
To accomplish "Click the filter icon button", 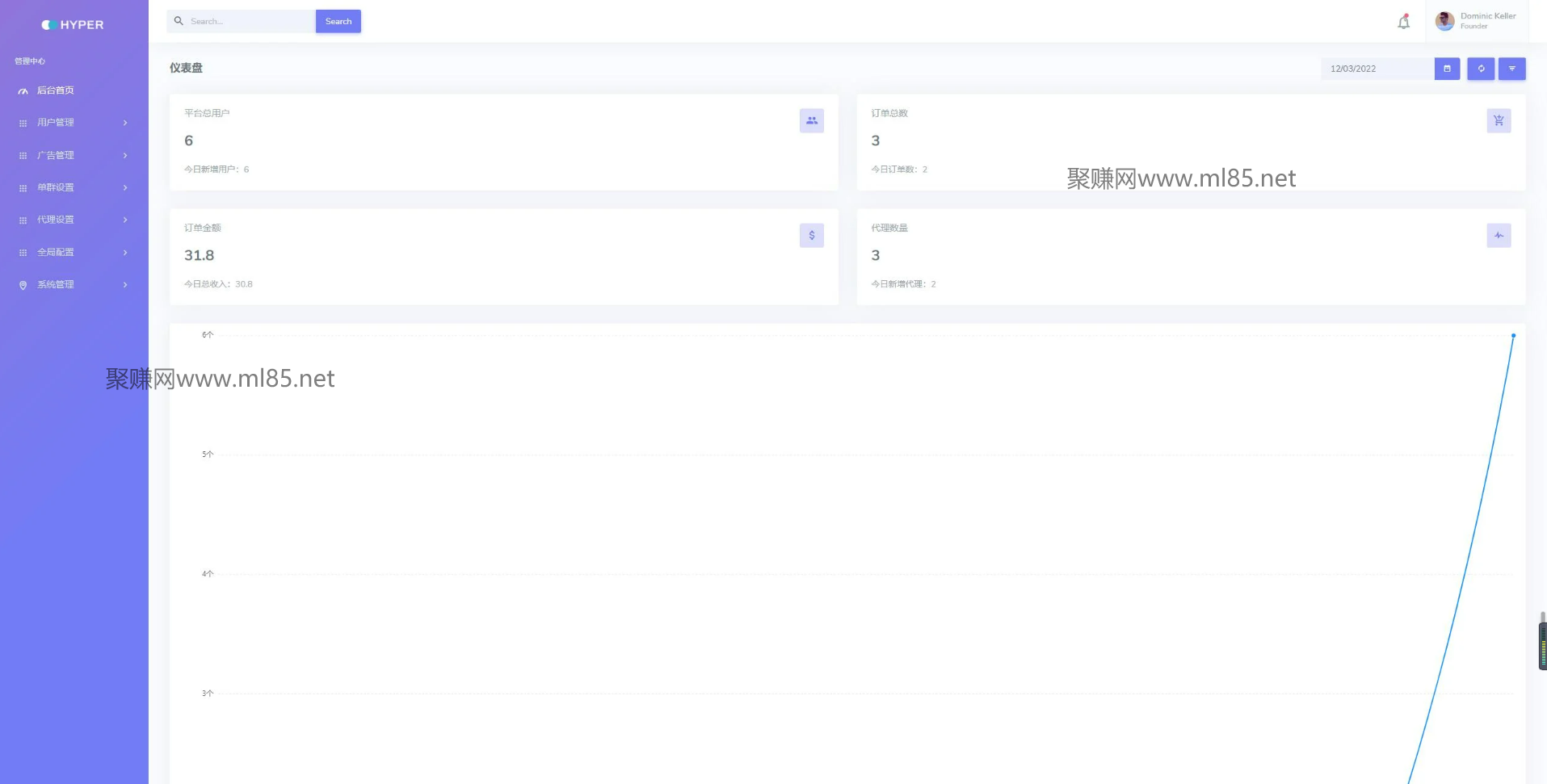I will [1511, 69].
